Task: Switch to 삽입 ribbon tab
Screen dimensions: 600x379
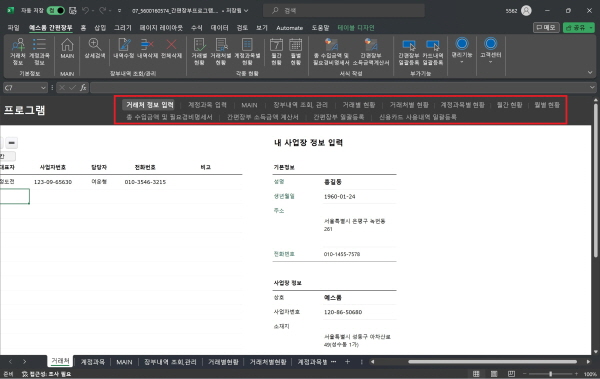Action: pyautogui.click(x=100, y=28)
